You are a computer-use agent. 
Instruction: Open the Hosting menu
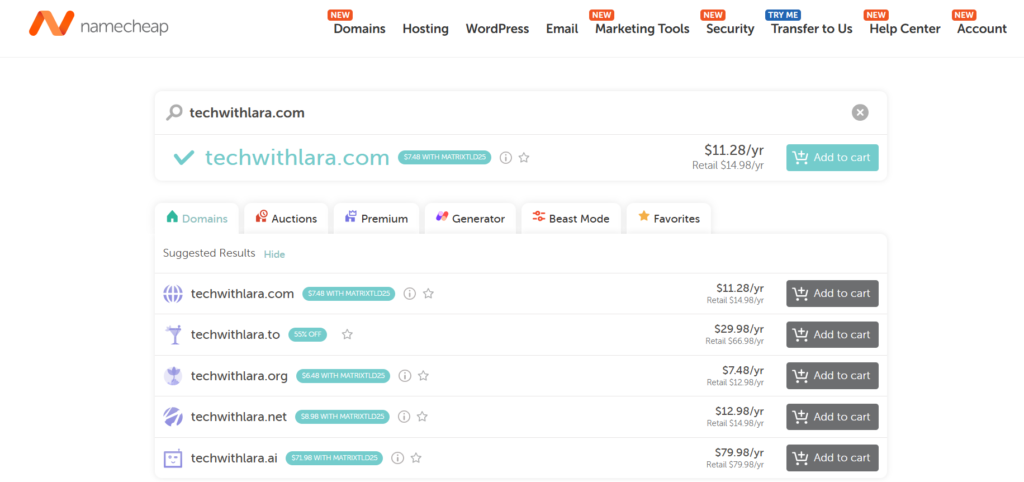(x=425, y=29)
